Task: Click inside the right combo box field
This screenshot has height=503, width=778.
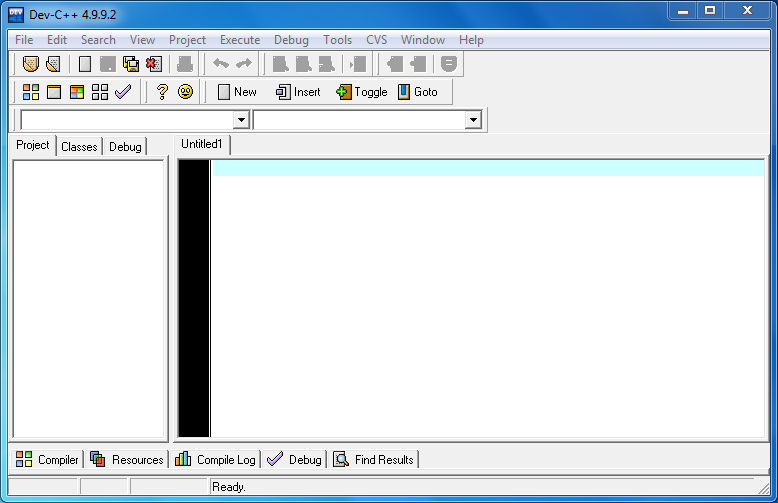Action: 360,120
